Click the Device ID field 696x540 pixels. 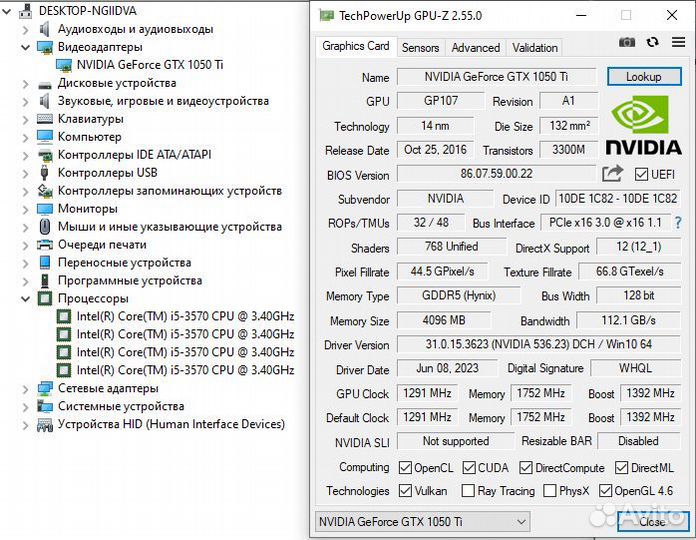coord(617,198)
